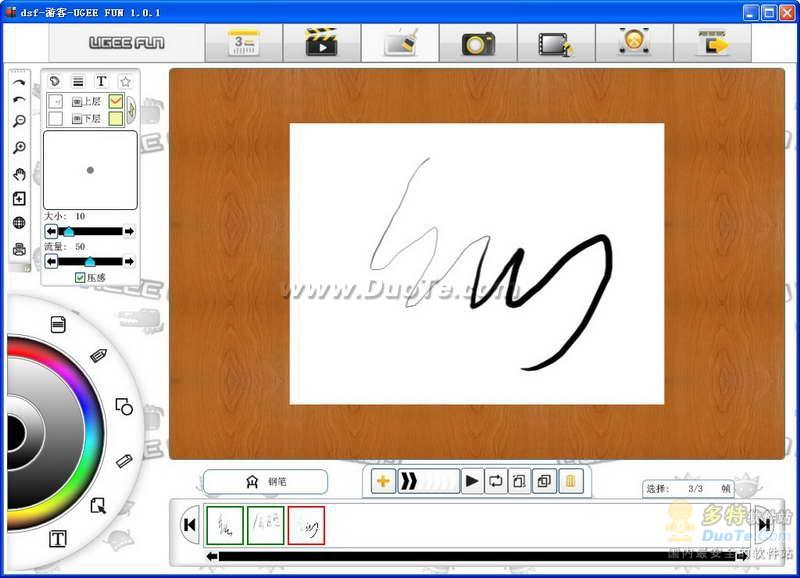Select the zoom in magnifier
The image size is (800, 578).
click(19, 147)
